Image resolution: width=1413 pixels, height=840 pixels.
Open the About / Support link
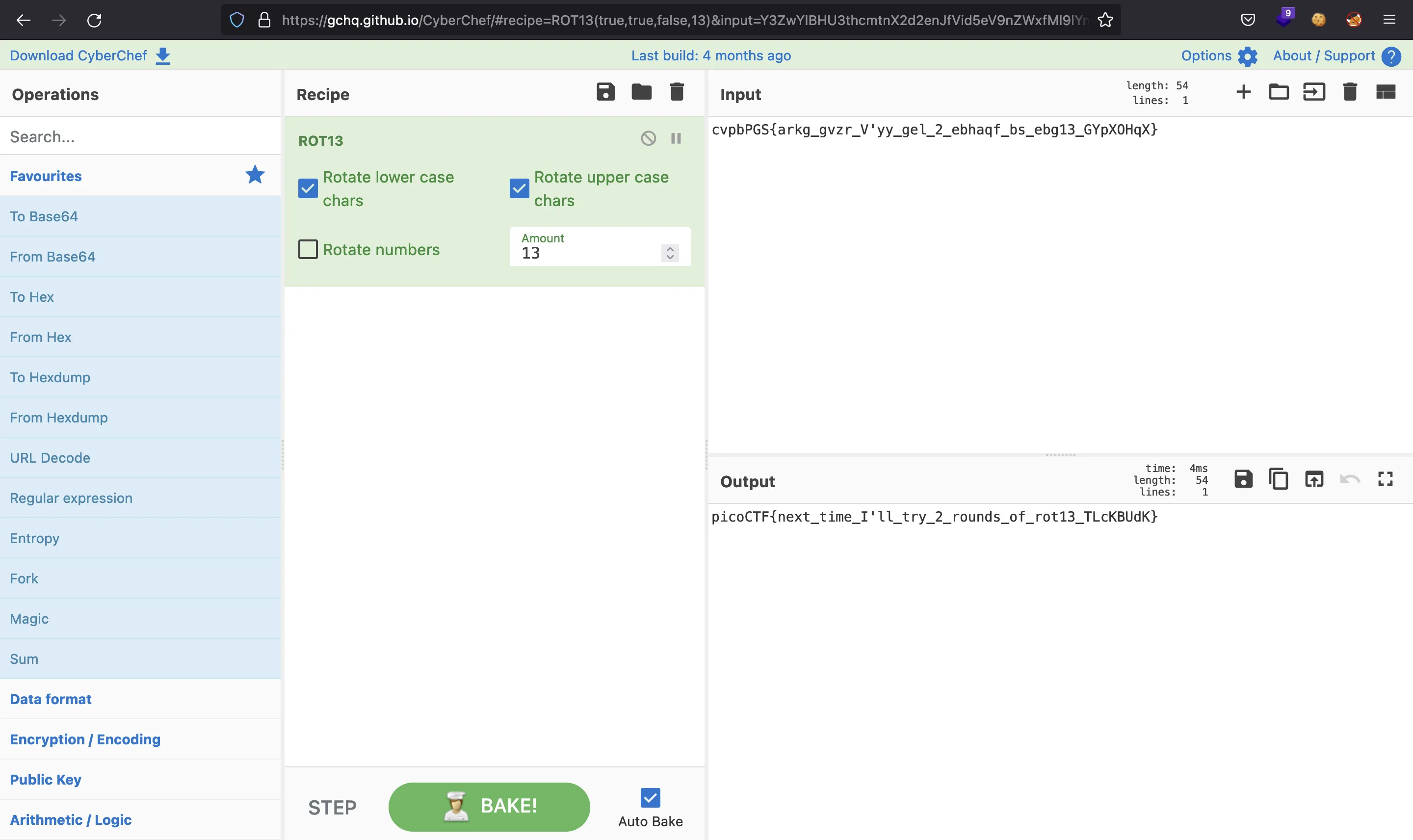(1324, 55)
